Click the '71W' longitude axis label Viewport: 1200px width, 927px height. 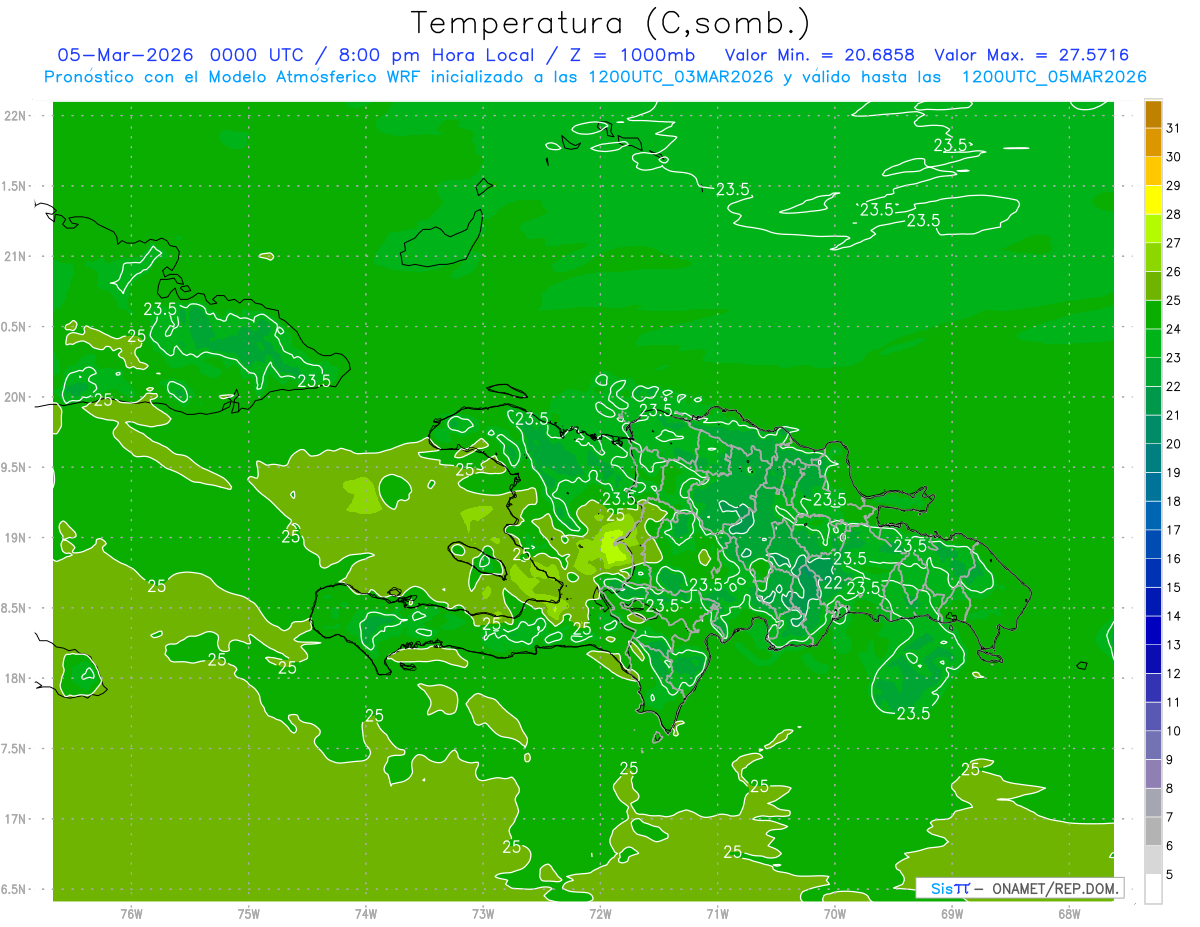[x=718, y=913]
